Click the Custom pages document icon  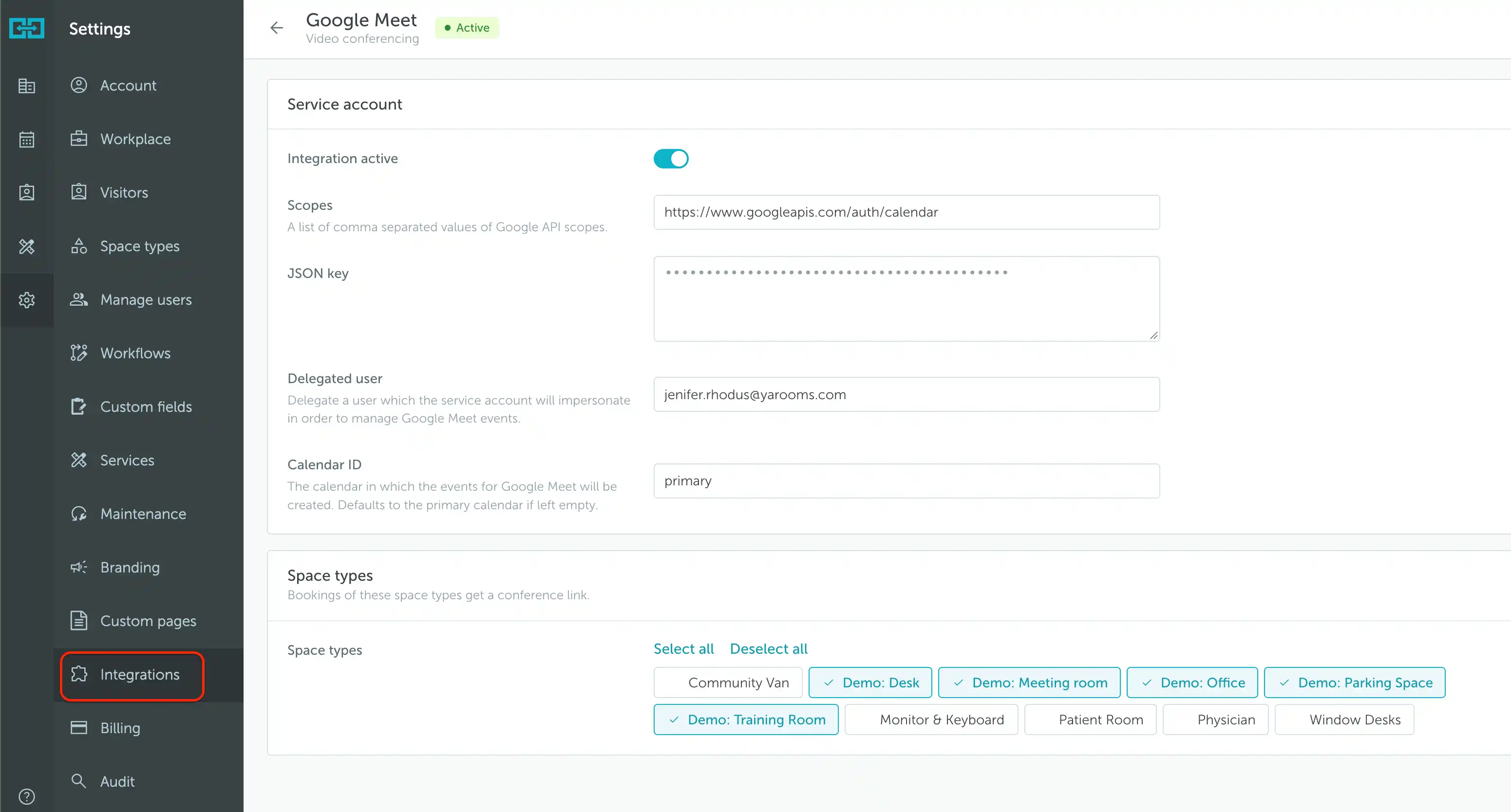[x=78, y=620]
